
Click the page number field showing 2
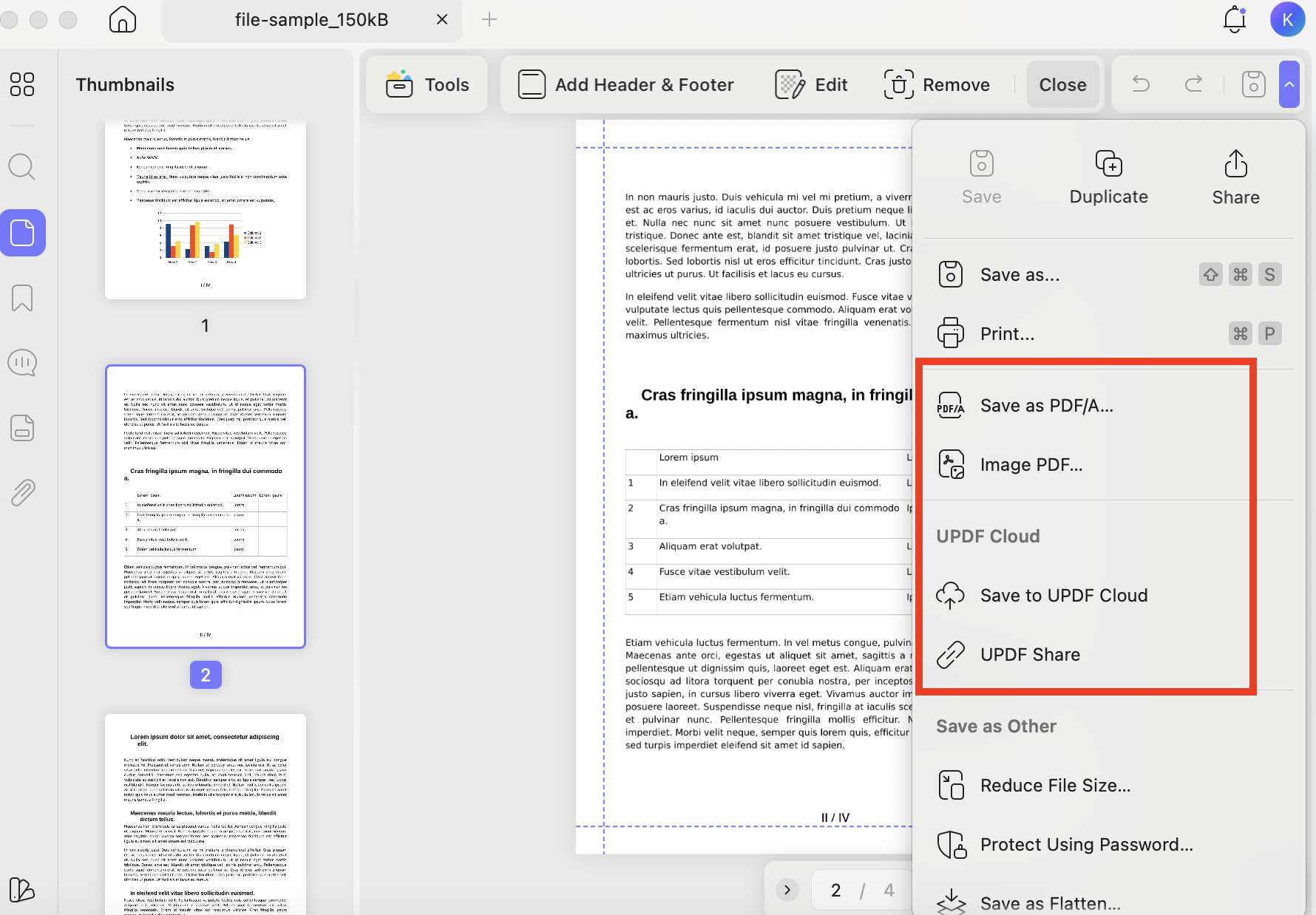click(835, 890)
